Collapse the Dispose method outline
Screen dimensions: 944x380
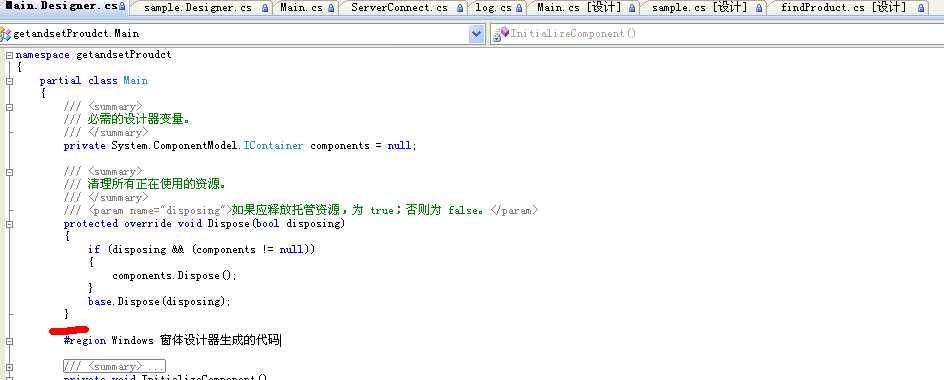click(x=10, y=224)
